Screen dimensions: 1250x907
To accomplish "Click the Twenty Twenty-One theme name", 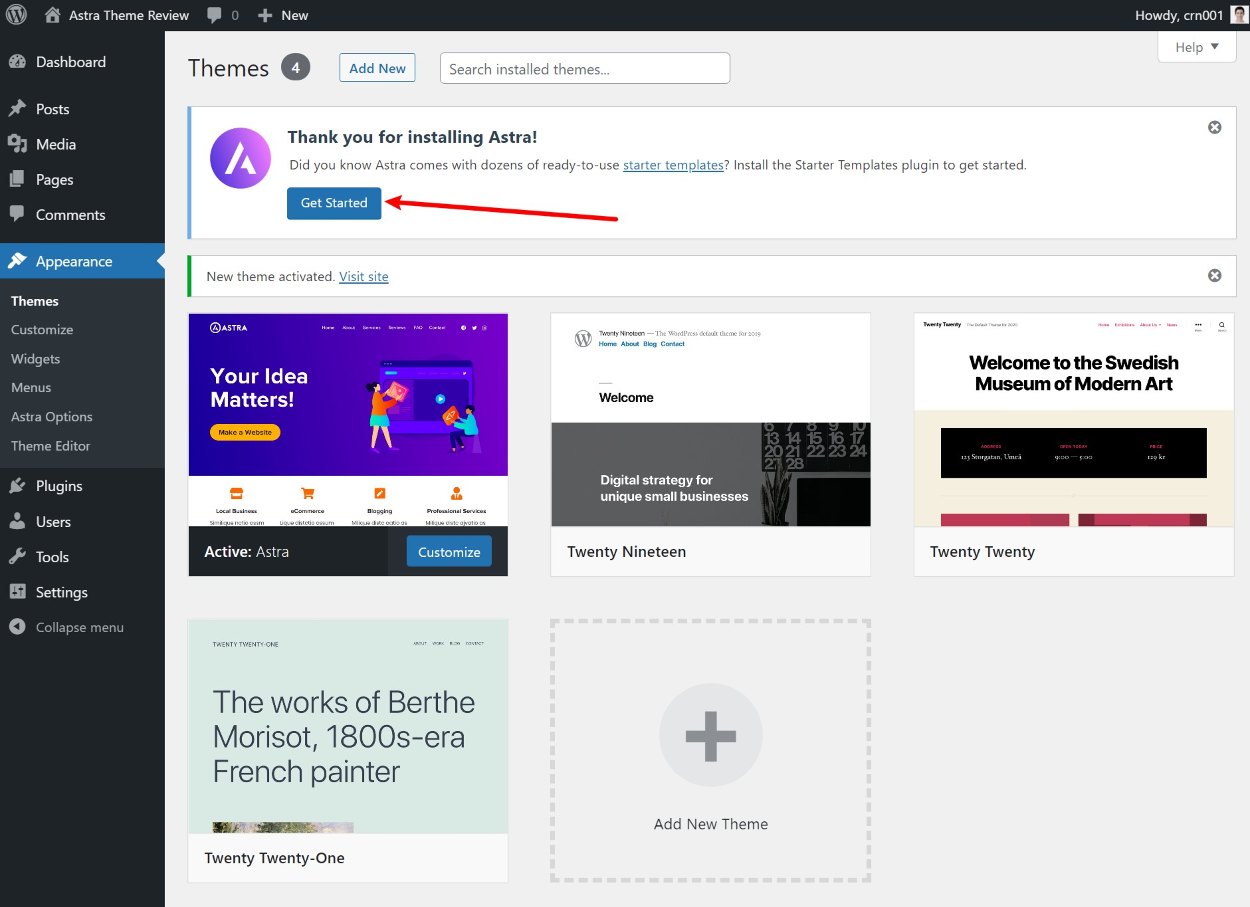I will pyautogui.click(x=275, y=858).
